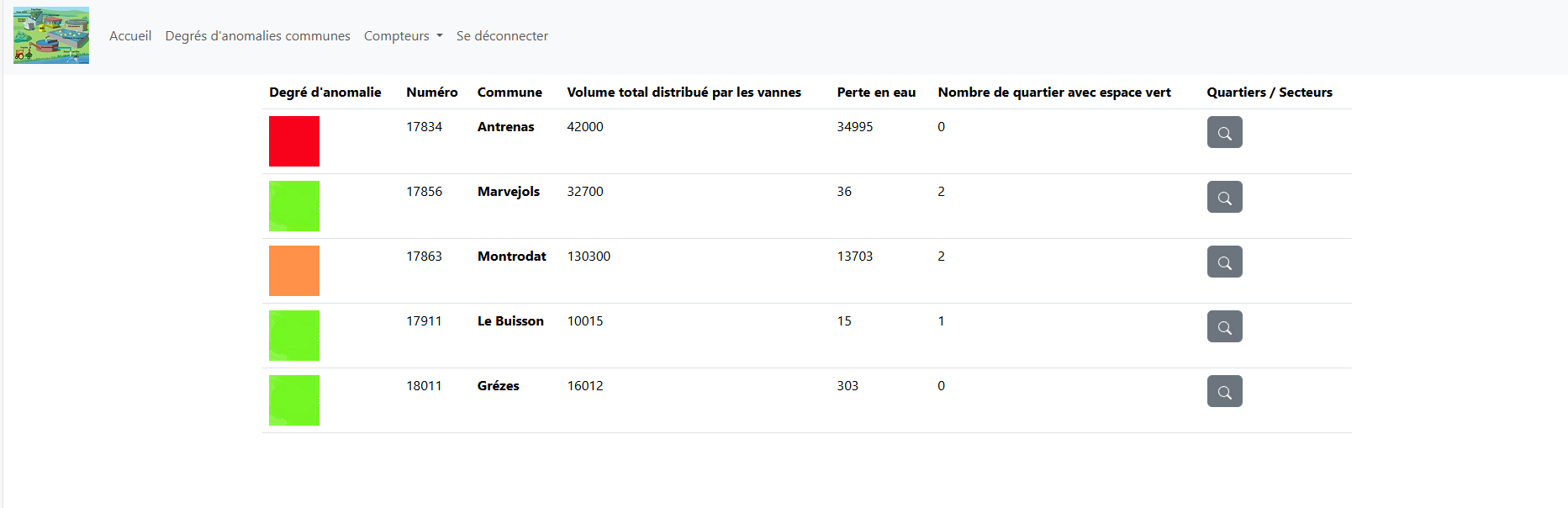Expand the Compteurs dropdown menu
This screenshot has width=1568, height=508.
tap(403, 35)
